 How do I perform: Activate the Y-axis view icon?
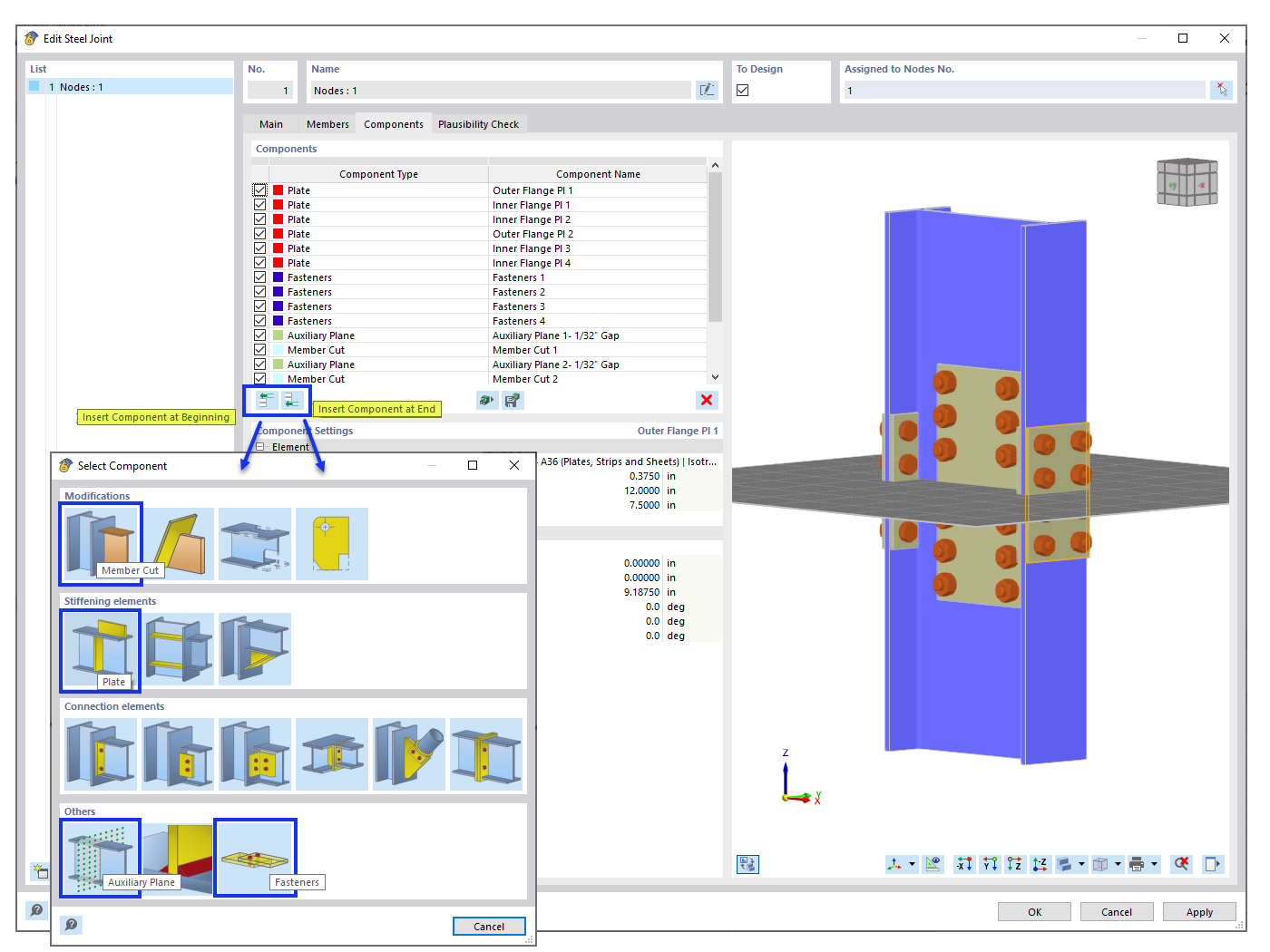[x=989, y=864]
